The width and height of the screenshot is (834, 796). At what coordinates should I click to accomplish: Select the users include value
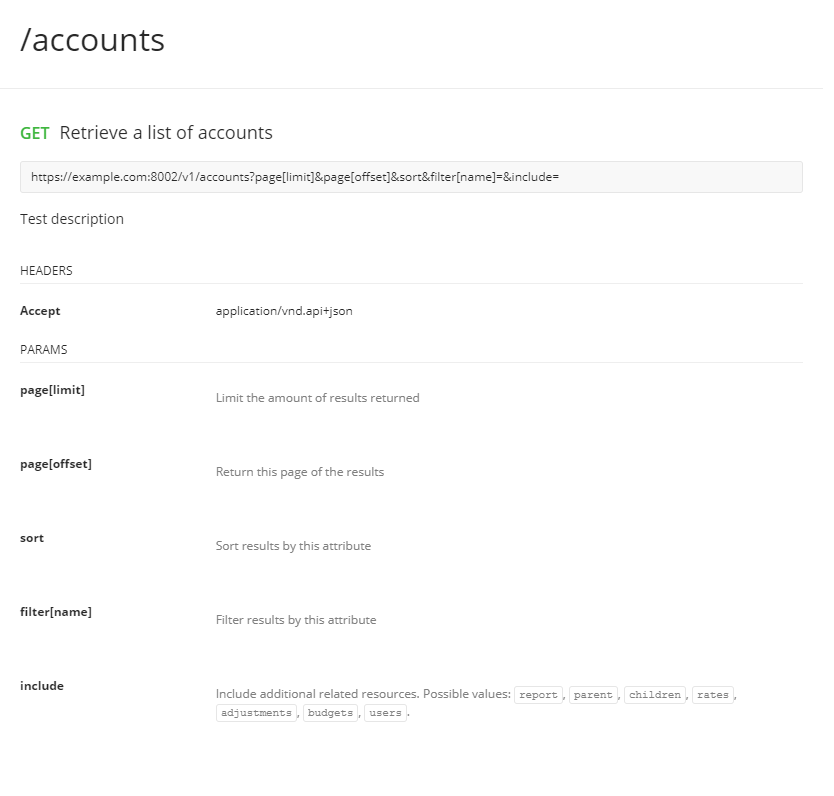[x=385, y=713]
